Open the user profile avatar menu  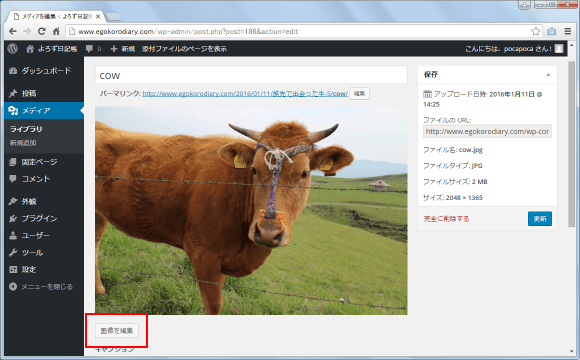559,49
